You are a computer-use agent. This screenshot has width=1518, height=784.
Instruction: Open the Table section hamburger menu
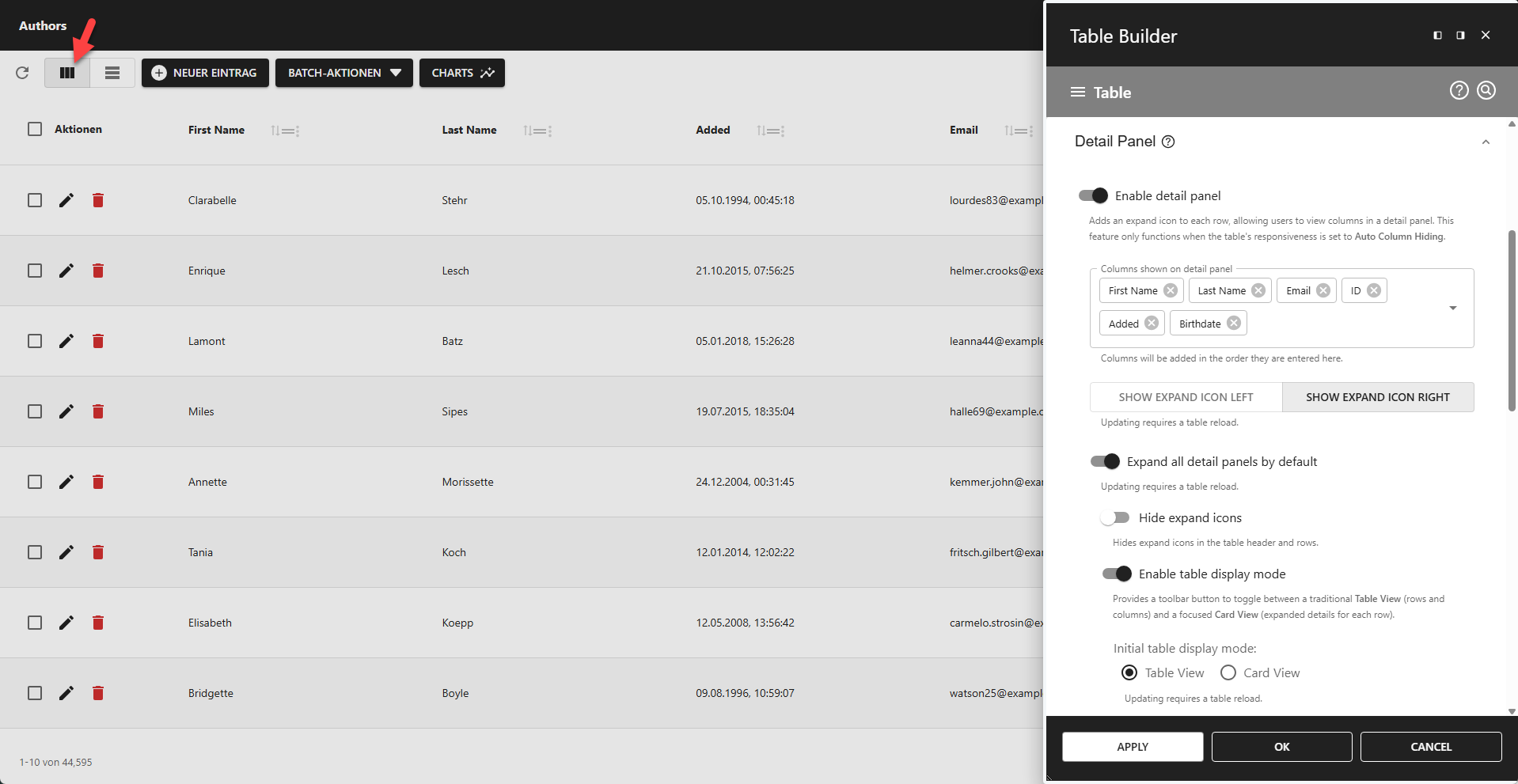coord(1077,92)
